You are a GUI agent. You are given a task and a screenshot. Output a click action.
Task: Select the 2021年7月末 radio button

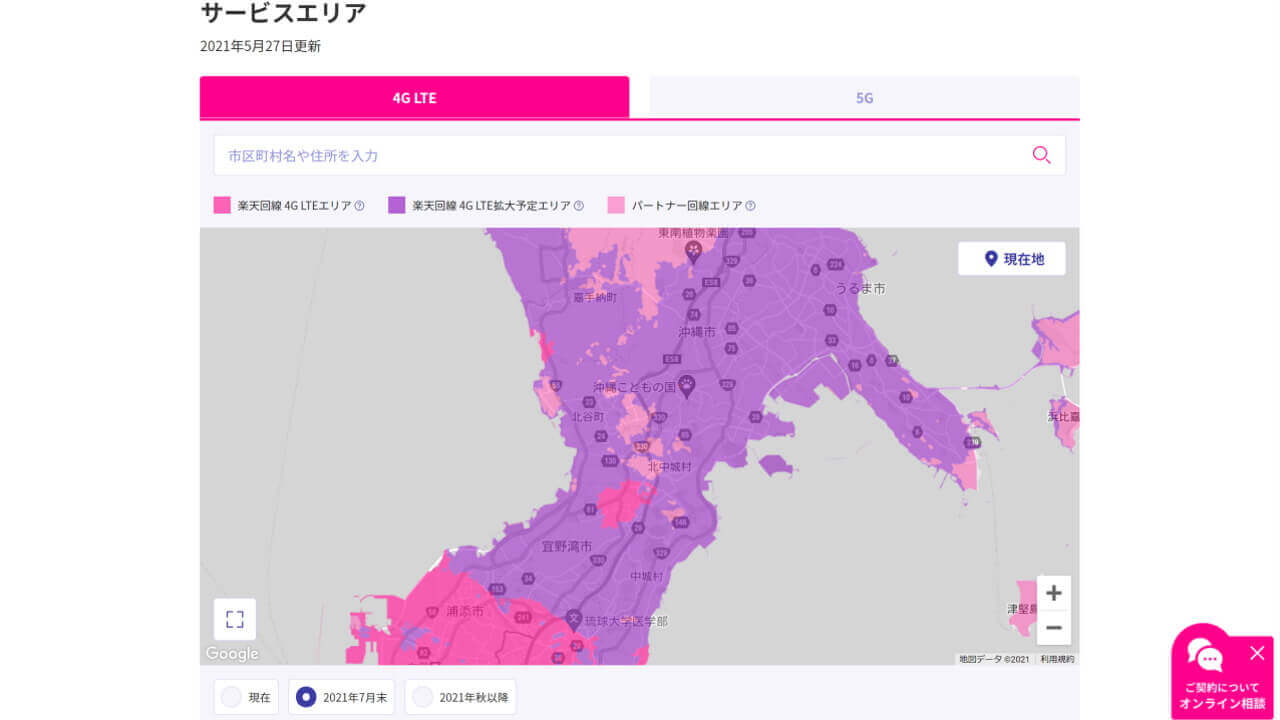click(x=305, y=697)
